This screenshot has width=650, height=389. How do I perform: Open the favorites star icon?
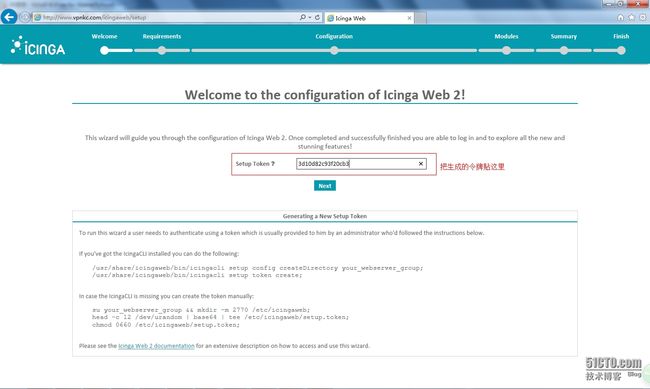pos(631,17)
